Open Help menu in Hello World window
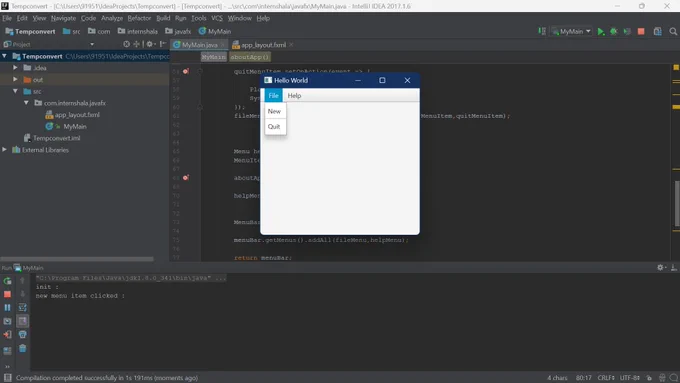 (294, 95)
